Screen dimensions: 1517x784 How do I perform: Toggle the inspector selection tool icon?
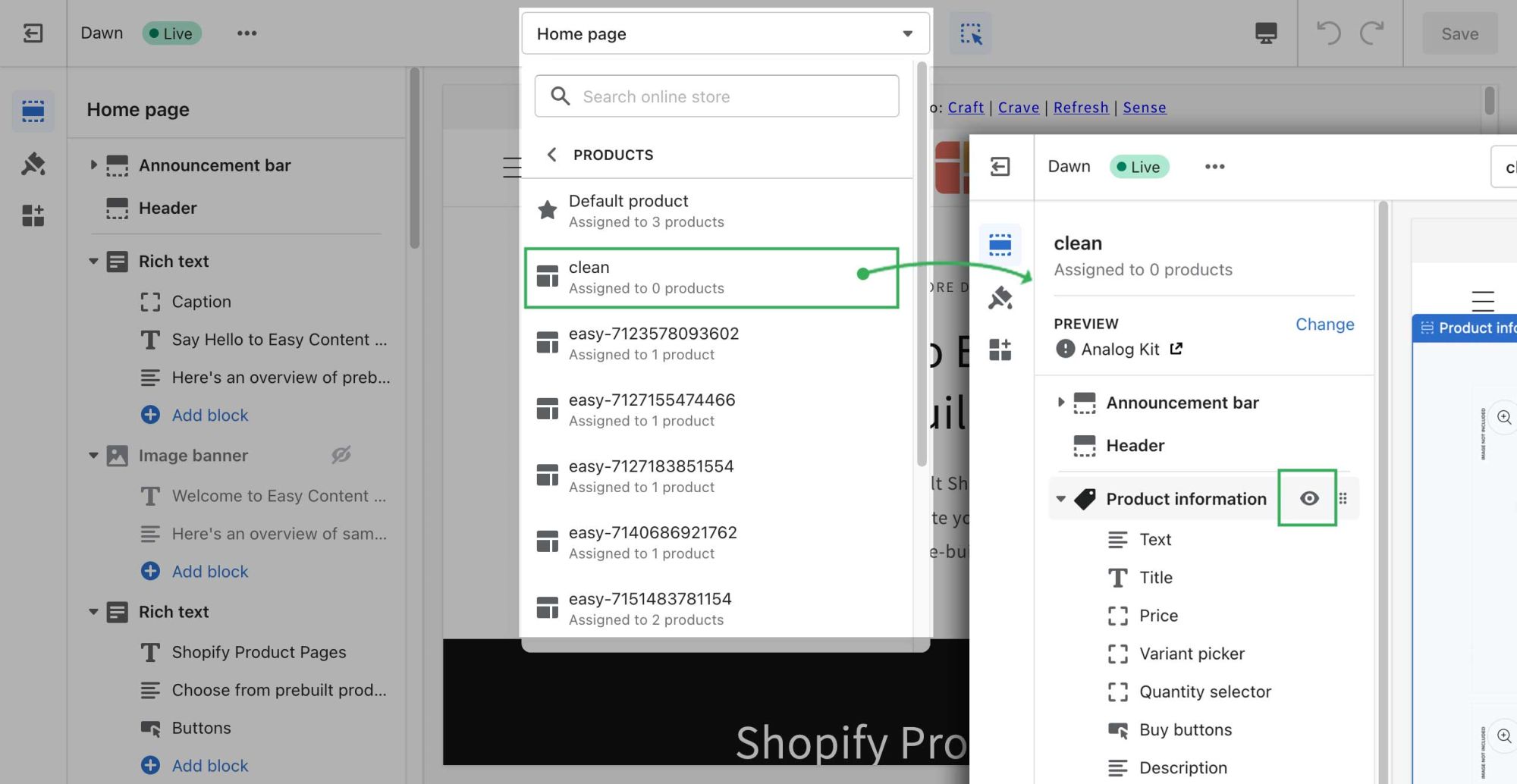coord(970,33)
